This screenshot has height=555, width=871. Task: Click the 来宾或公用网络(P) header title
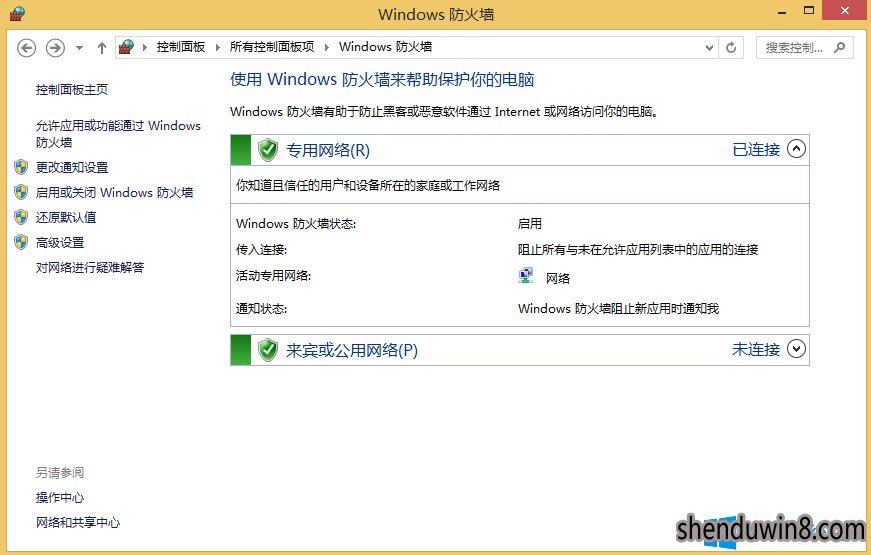352,350
